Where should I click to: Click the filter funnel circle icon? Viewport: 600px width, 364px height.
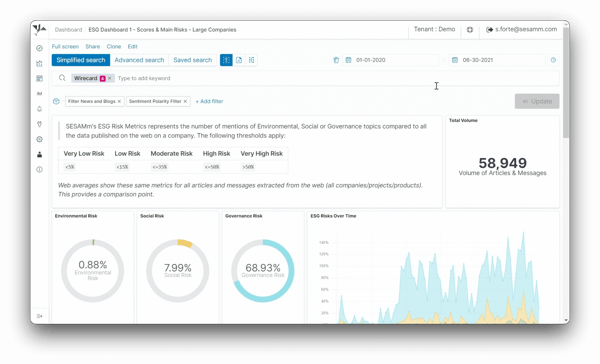[x=56, y=101]
